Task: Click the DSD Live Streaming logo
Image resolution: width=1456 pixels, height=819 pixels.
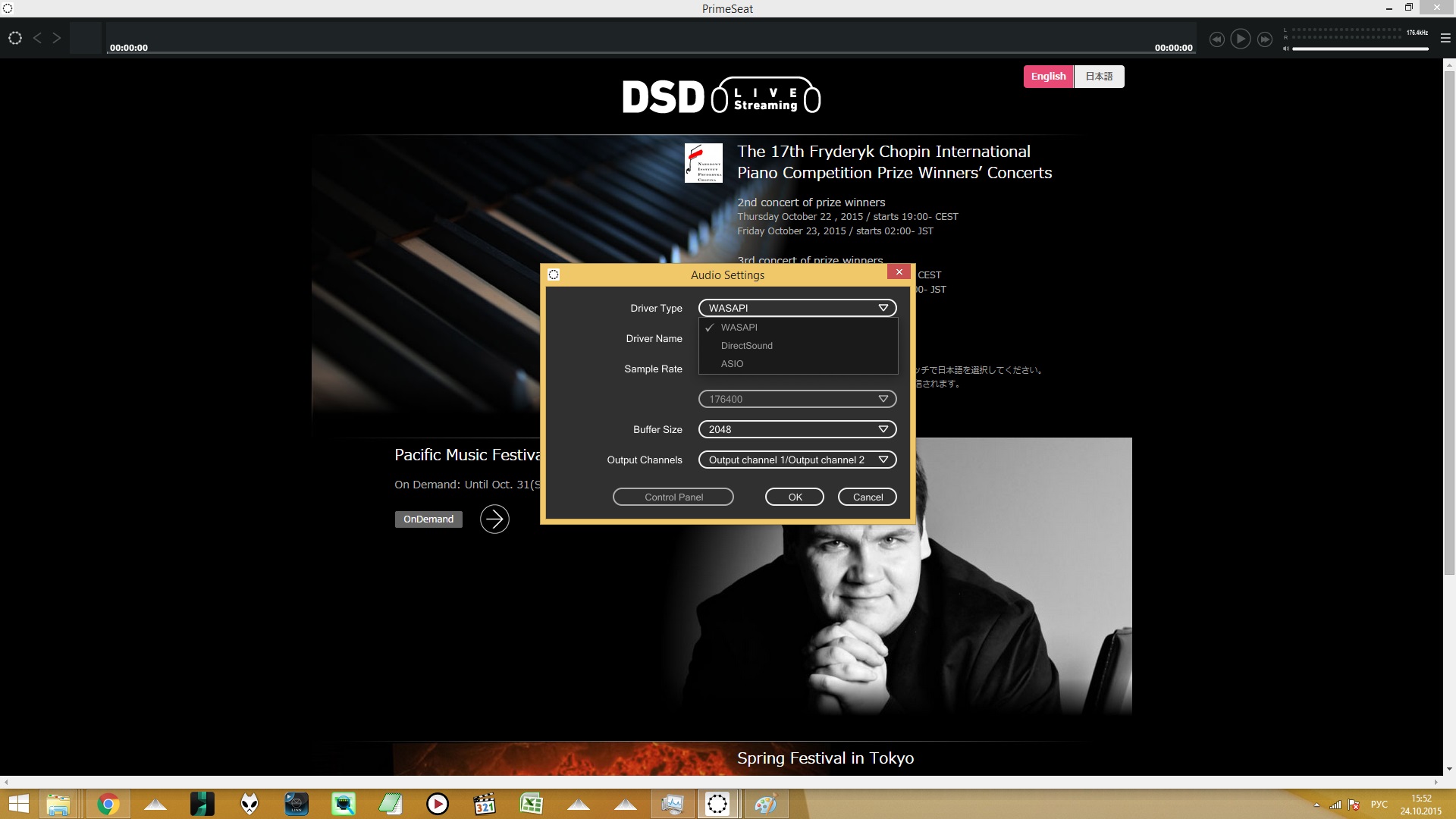Action: coord(721,96)
